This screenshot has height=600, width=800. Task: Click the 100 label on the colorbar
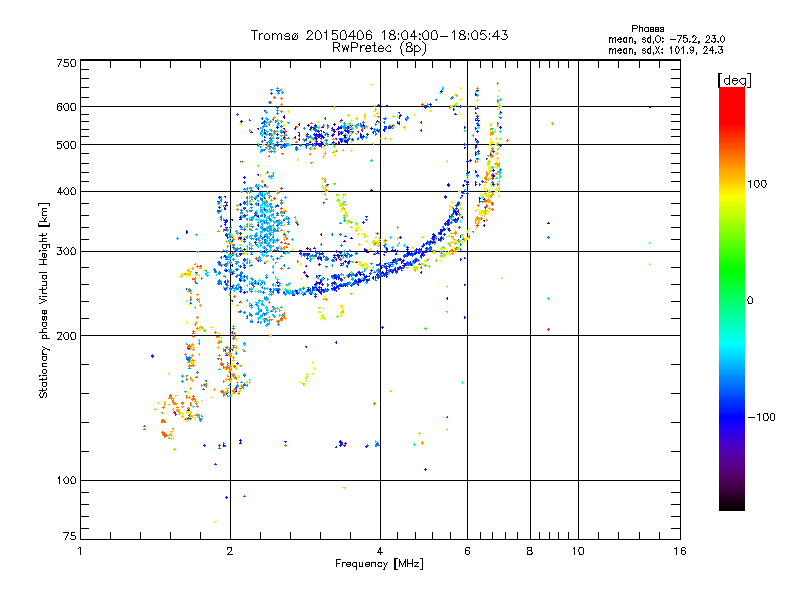point(757,184)
